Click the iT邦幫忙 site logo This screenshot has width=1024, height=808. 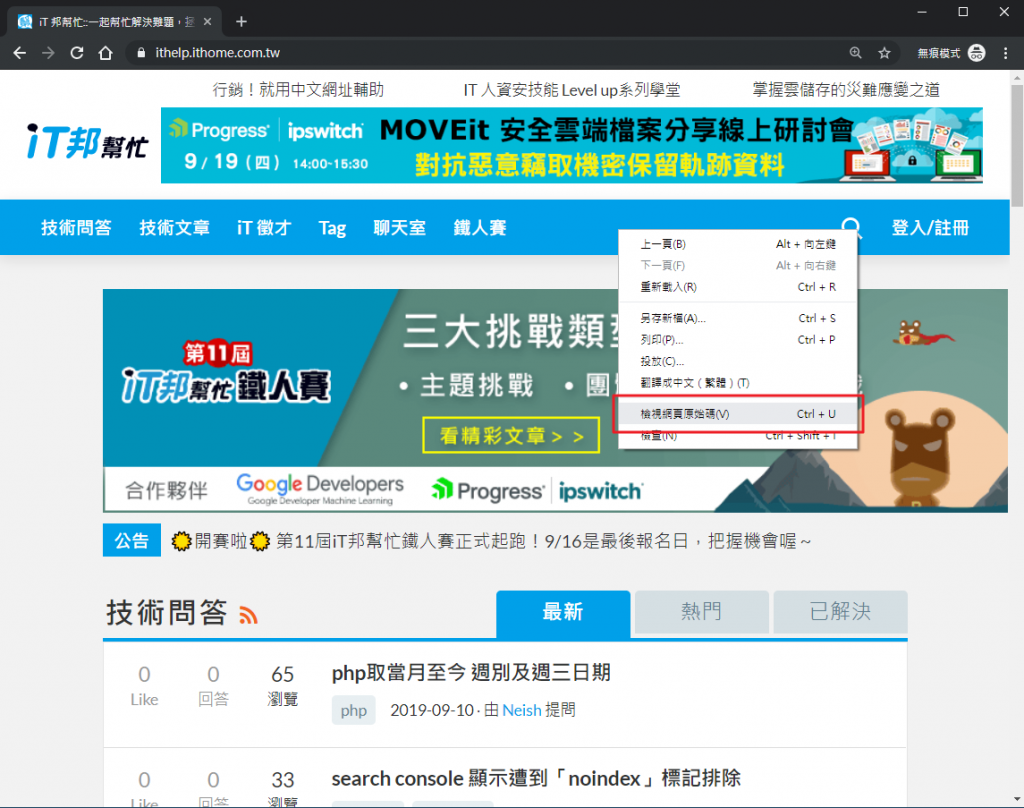pos(88,141)
